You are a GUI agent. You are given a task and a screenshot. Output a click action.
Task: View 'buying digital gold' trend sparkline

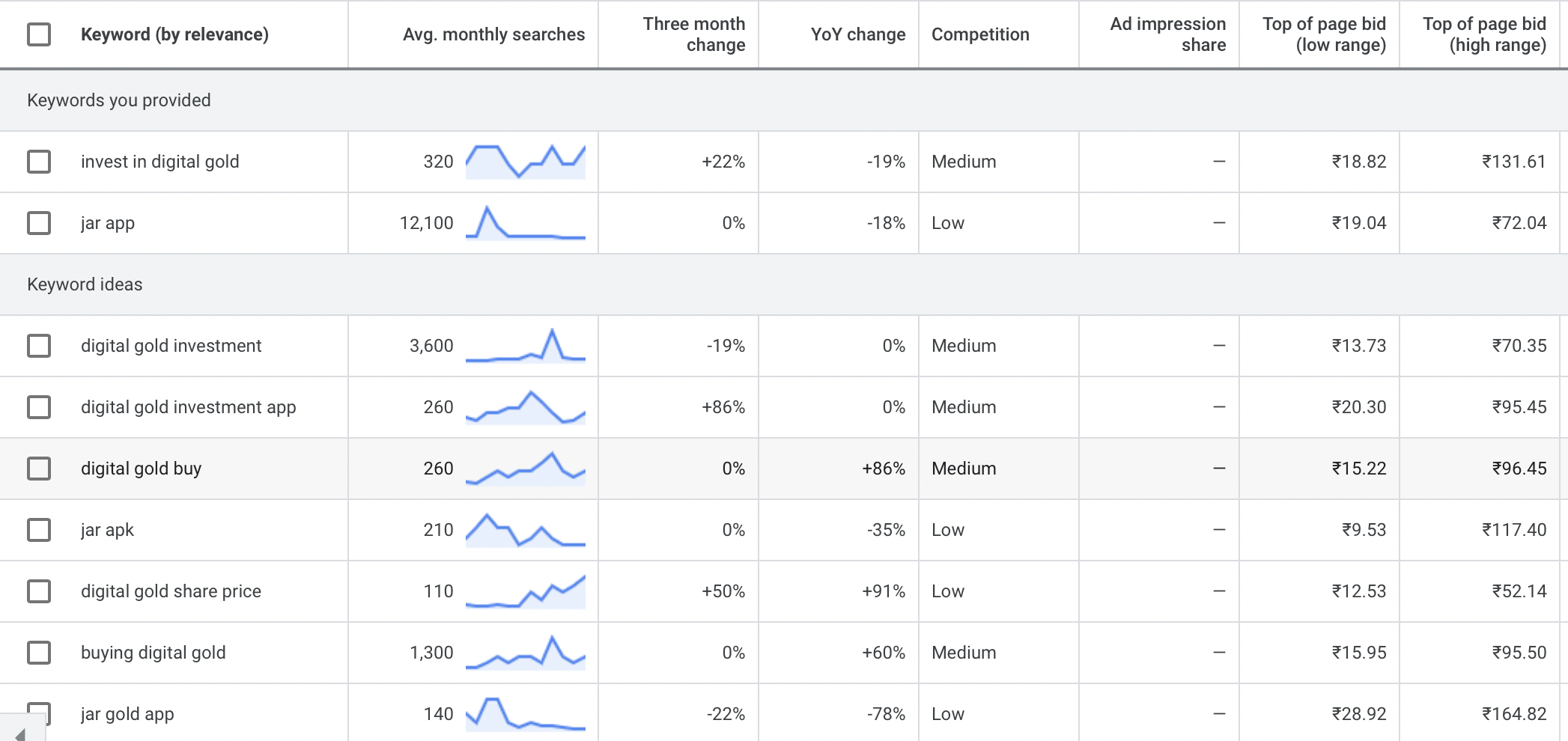[525, 653]
